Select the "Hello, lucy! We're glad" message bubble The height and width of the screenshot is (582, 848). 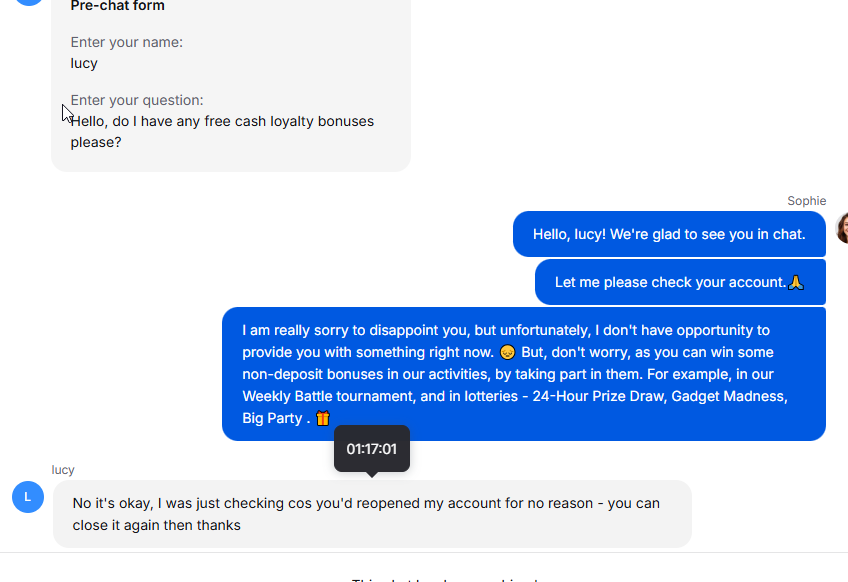click(x=669, y=234)
